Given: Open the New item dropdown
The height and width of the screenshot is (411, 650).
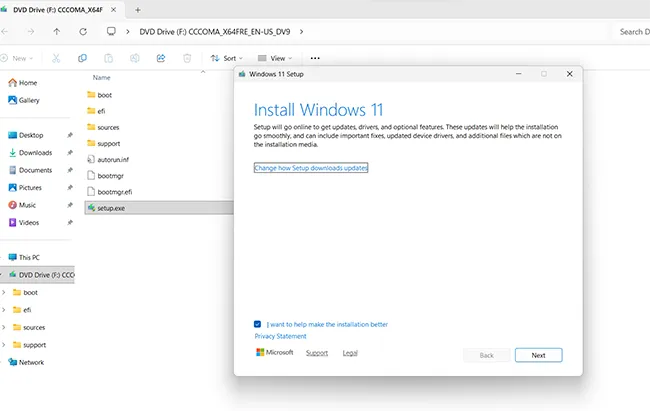Looking at the screenshot, I should click(x=17, y=58).
